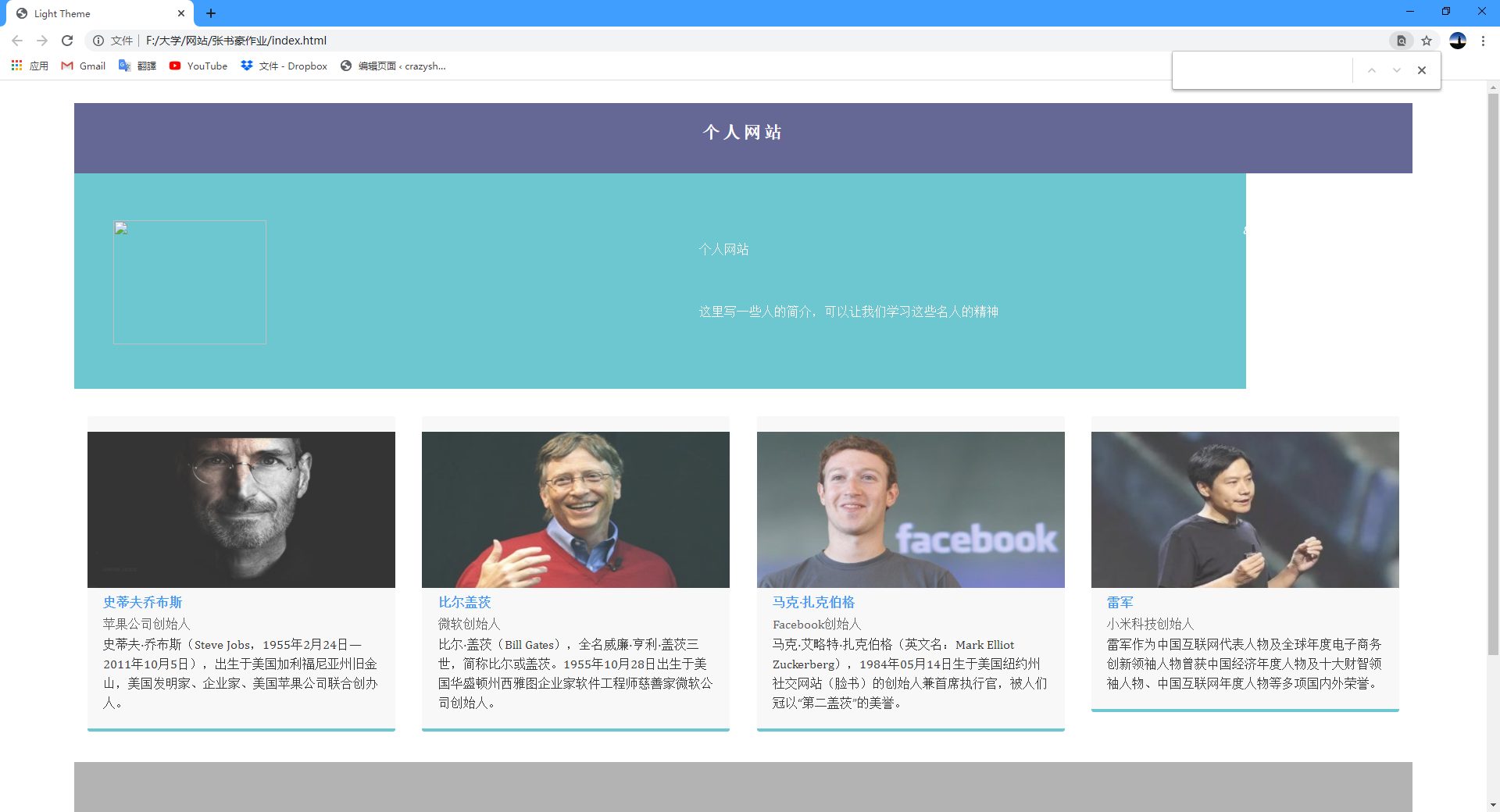Open Chrome's three-dot menu
1500x812 pixels.
pos(1483,41)
